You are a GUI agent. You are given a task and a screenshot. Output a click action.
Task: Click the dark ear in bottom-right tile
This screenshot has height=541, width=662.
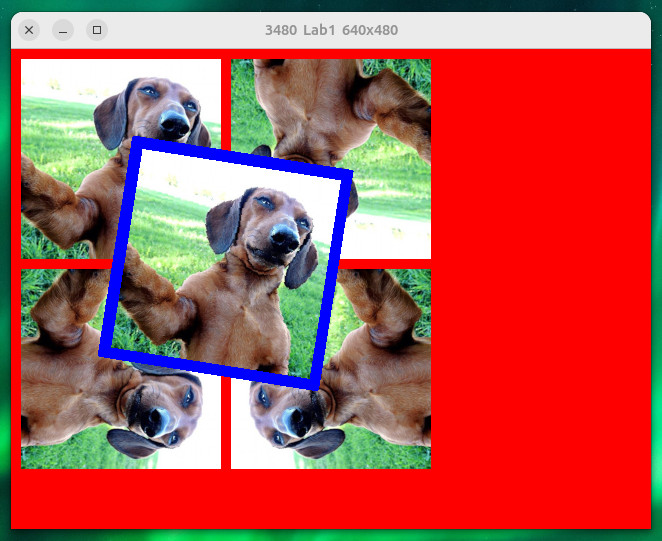[x=318, y=442]
